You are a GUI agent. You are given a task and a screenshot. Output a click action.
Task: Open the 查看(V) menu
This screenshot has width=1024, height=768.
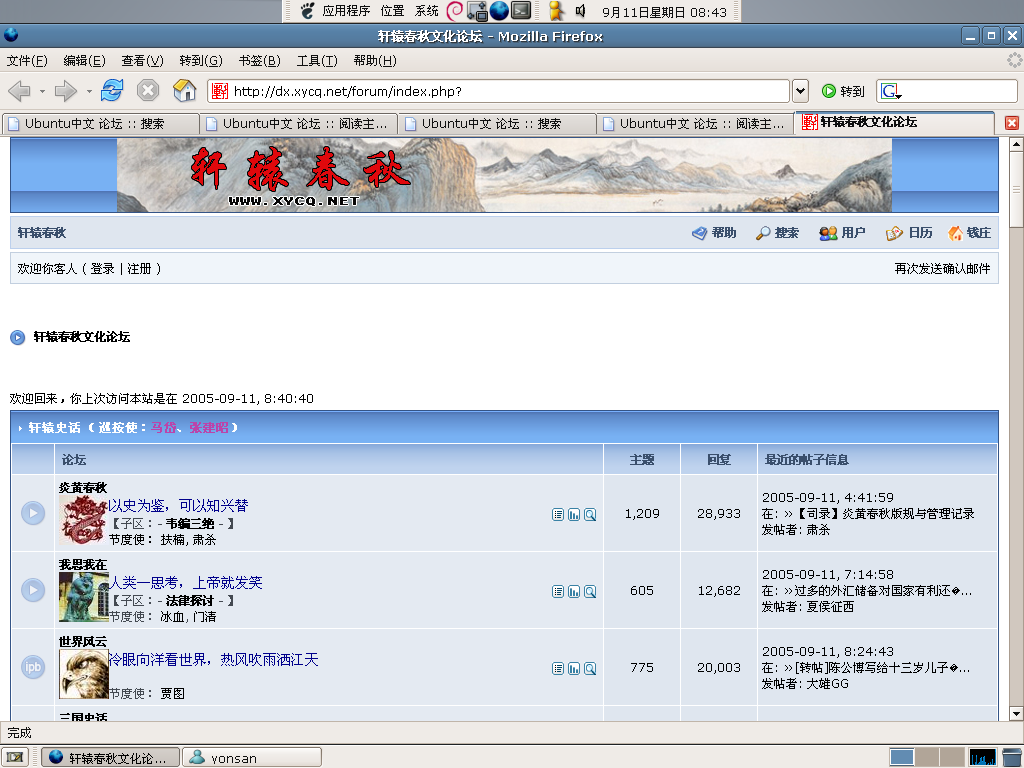click(142, 61)
